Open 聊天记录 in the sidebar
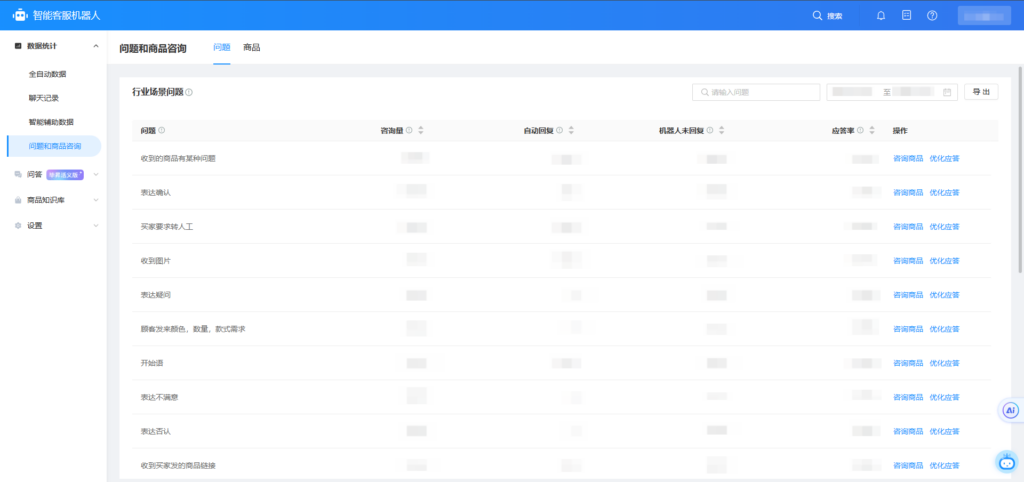Screen dimensions: 1024x482 44,98
